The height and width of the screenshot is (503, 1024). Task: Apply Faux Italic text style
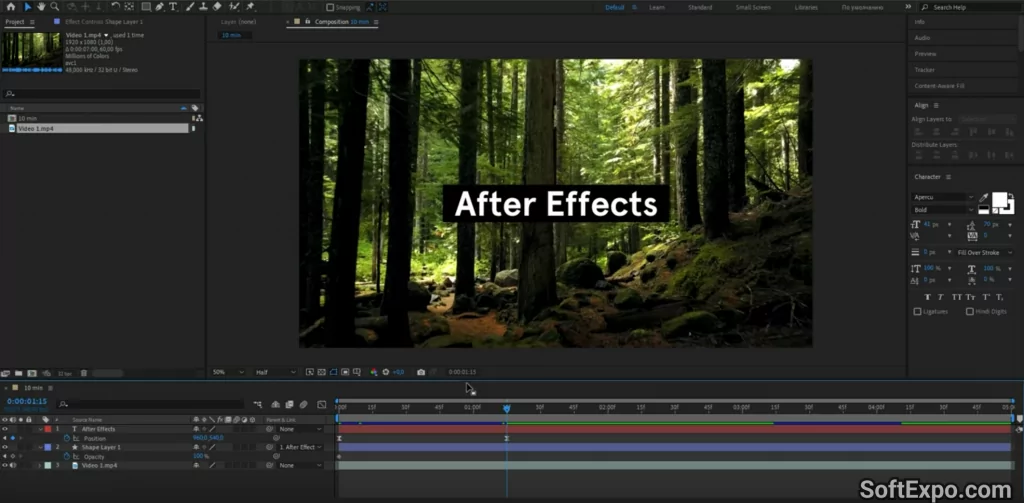[x=940, y=297]
